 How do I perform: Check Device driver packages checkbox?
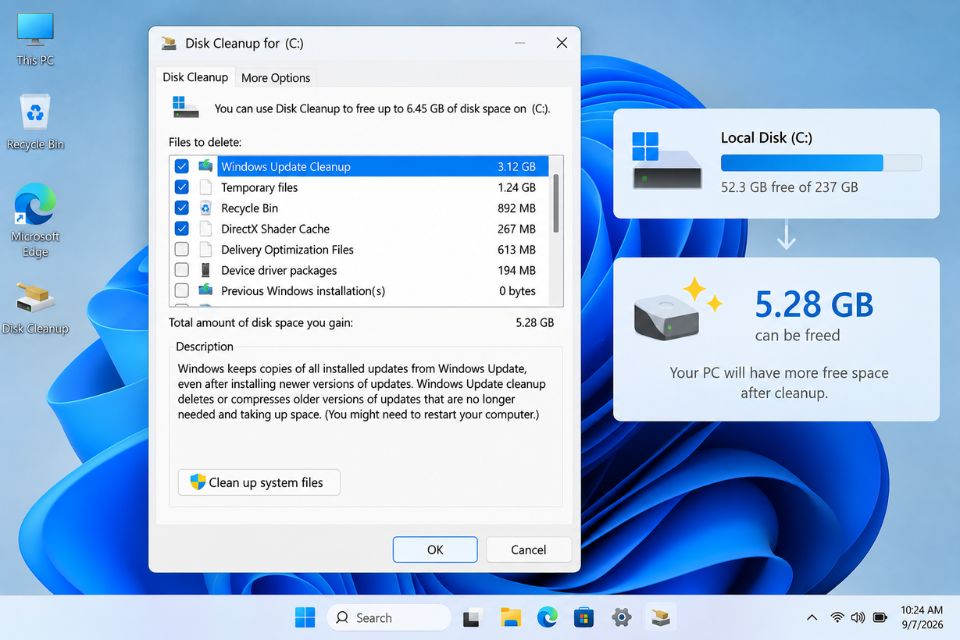click(x=182, y=270)
